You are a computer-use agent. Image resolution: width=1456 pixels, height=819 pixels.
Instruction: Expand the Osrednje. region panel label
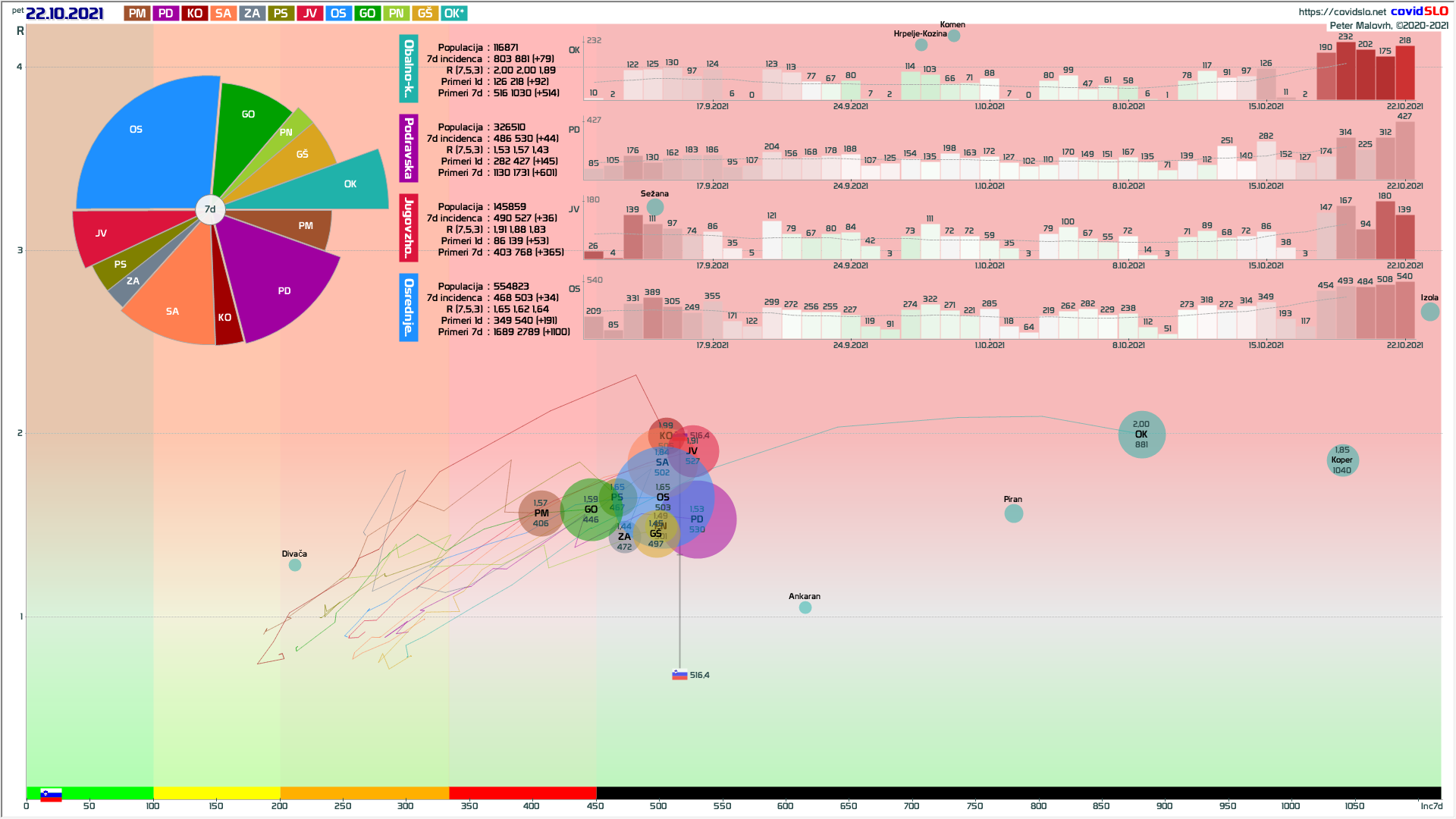(408, 307)
